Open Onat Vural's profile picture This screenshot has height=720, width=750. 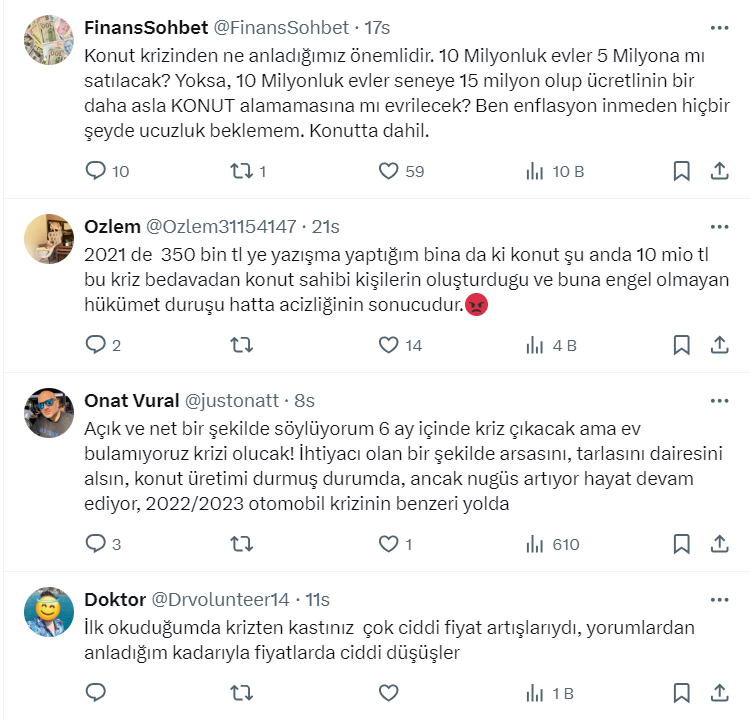[x=49, y=413]
